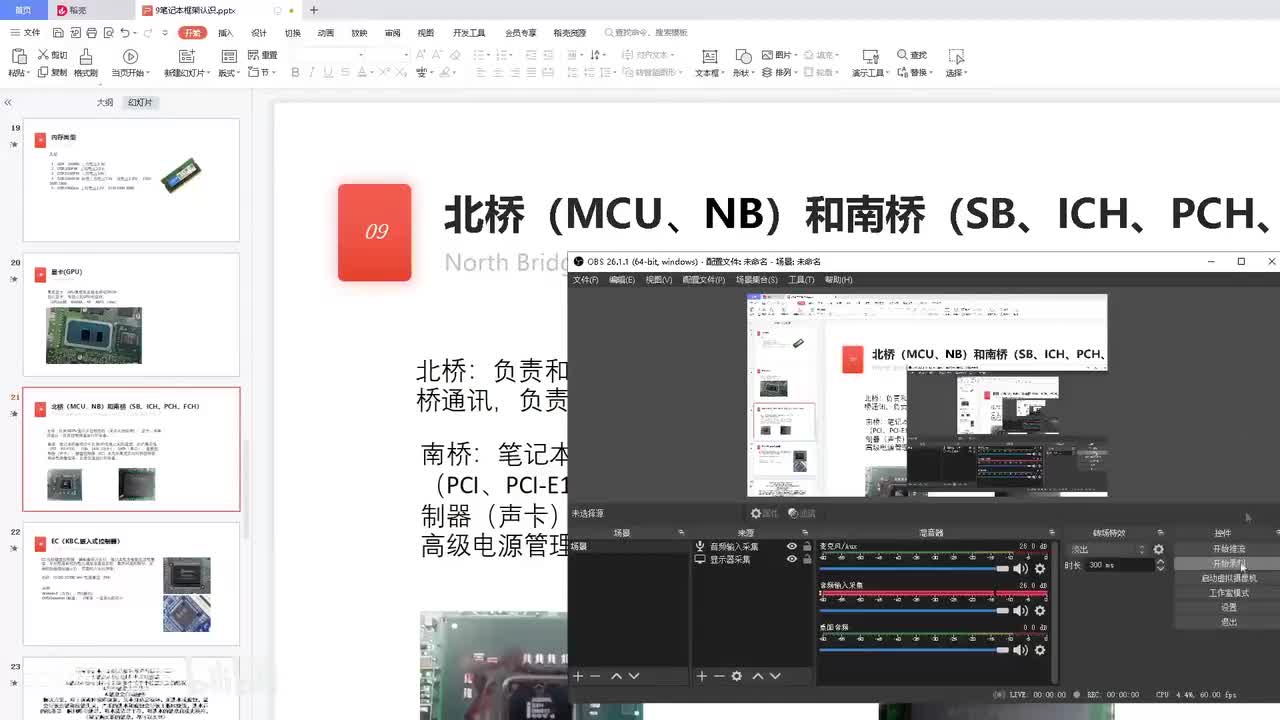Click OBS Studio Mode (工作室模式) button
Viewport: 1280px width, 720px height.
[1229, 593]
